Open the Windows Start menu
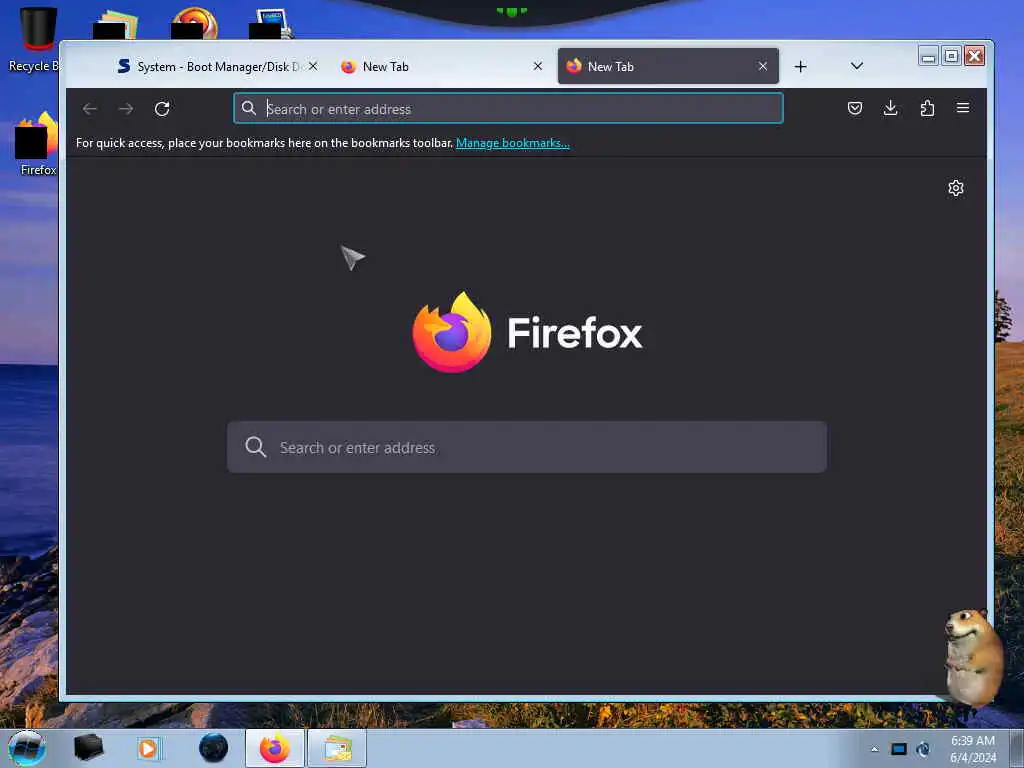 (26, 748)
